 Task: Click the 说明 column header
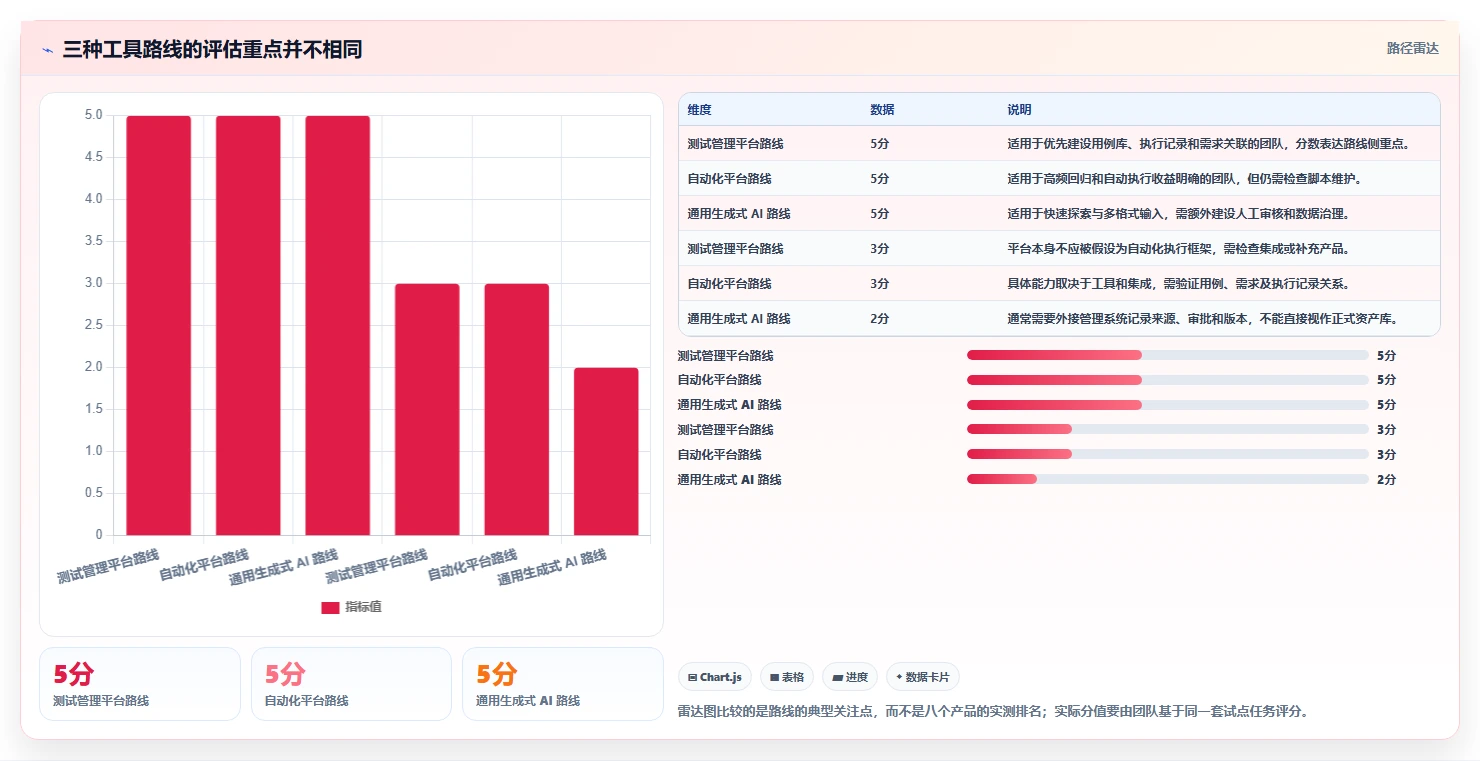[x=1019, y=109]
